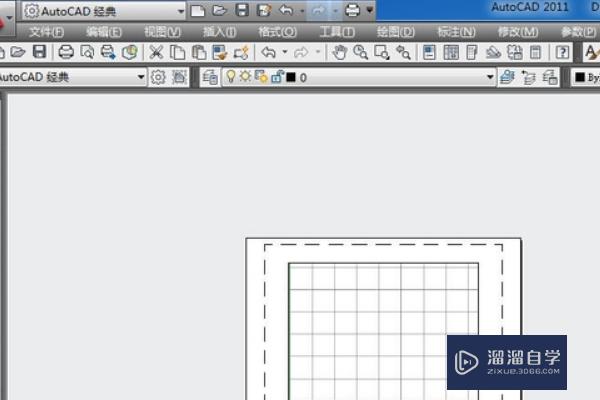Viewport: 600px width, 400px height.
Task: Open the 格式(O) menu
Action: [277, 32]
